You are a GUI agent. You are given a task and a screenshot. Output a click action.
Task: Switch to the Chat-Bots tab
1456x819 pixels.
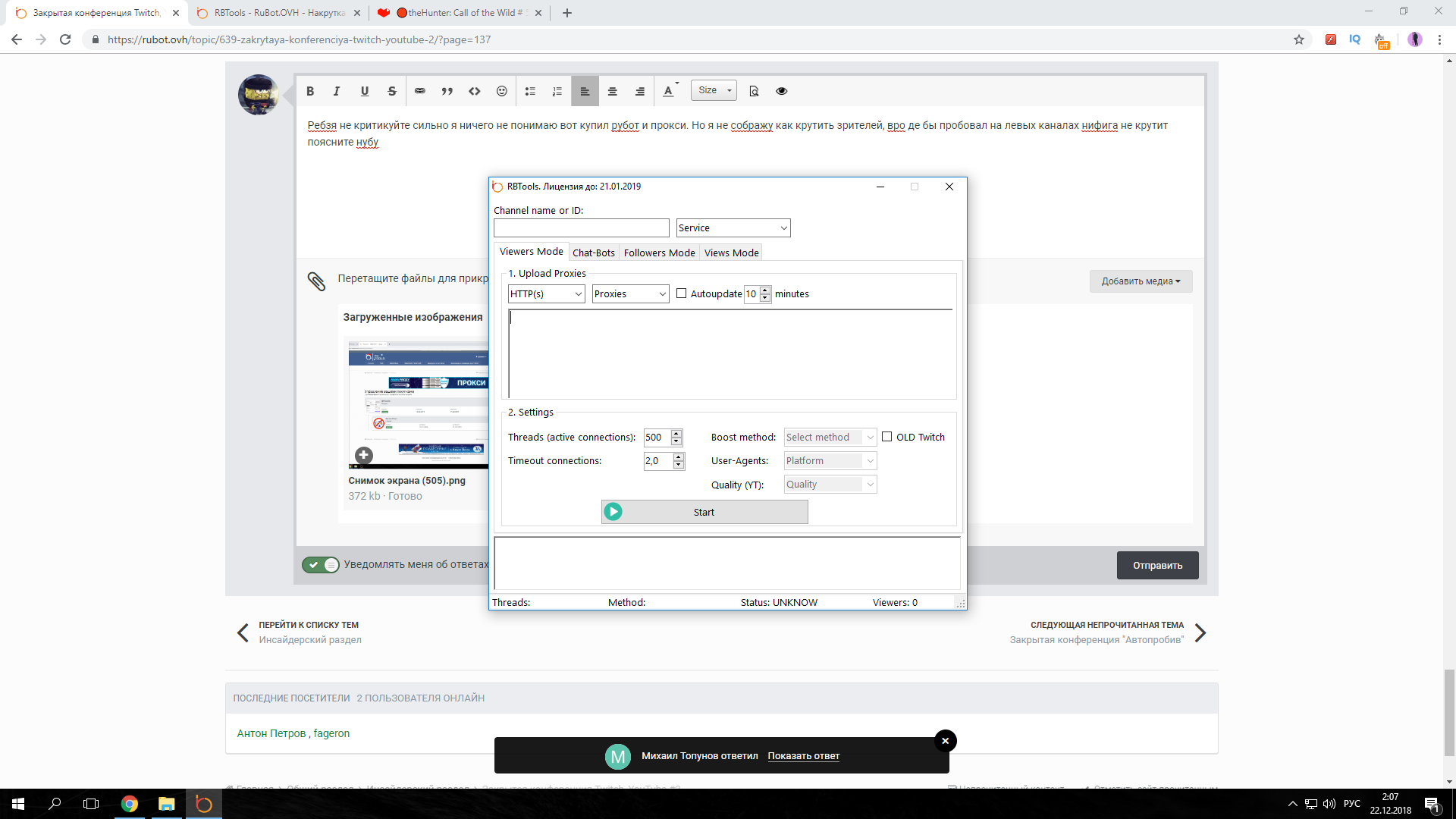(593, 253)
